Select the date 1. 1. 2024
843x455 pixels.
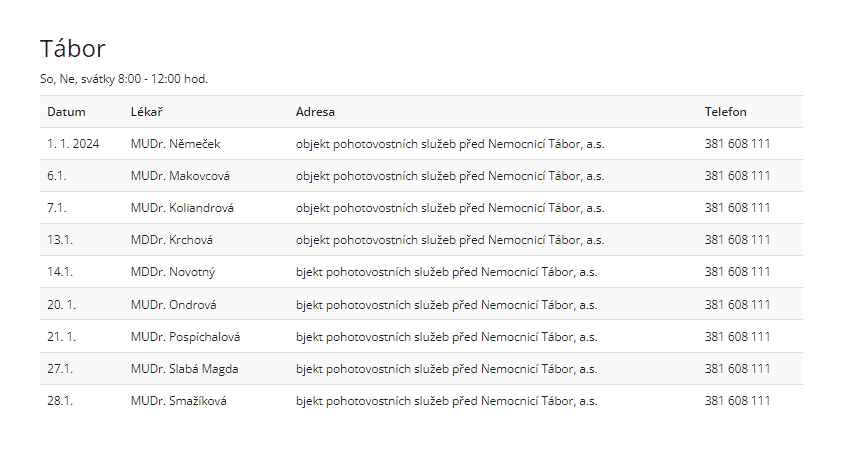tap(73, 144)
